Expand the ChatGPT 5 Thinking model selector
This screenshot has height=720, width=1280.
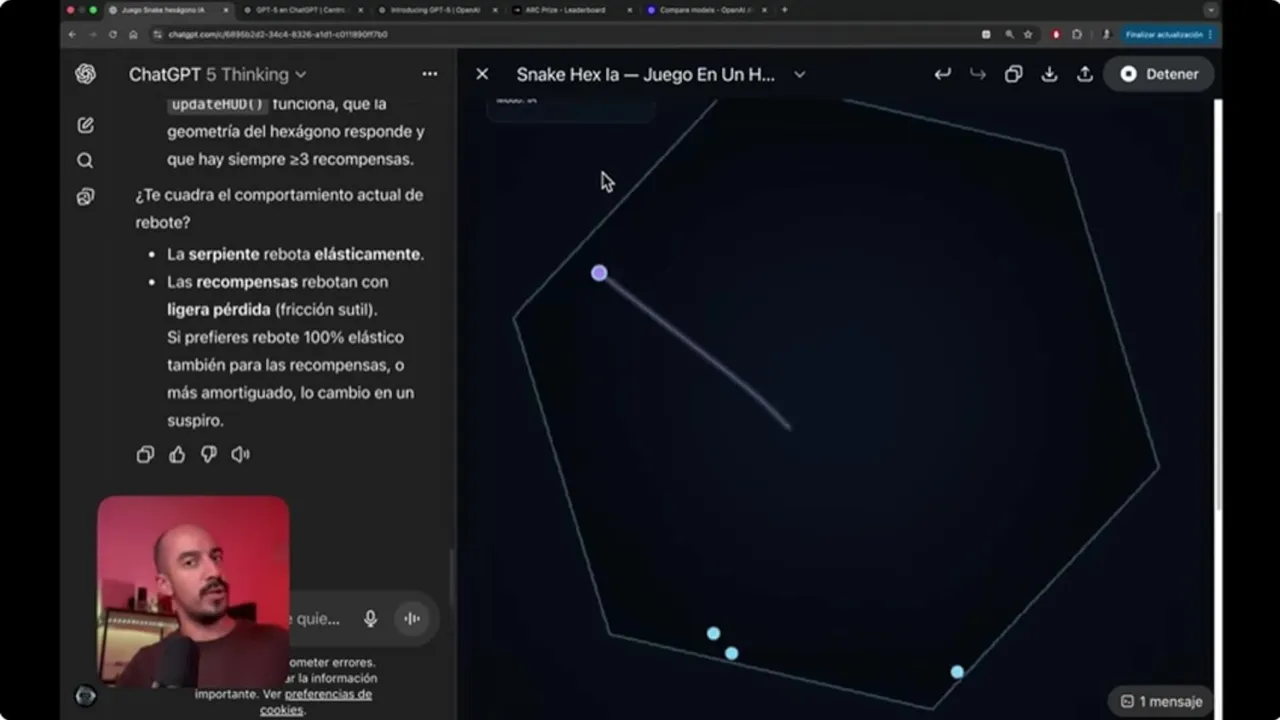click(217, 74)
